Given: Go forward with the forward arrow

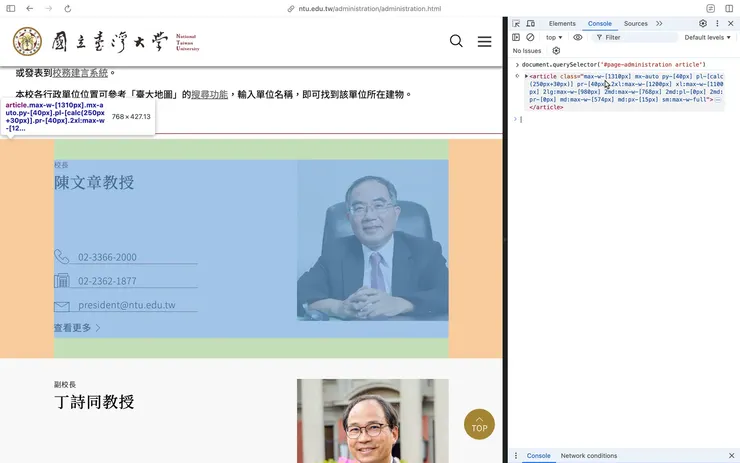Looking at the screenshot, I should pos(49,8).
